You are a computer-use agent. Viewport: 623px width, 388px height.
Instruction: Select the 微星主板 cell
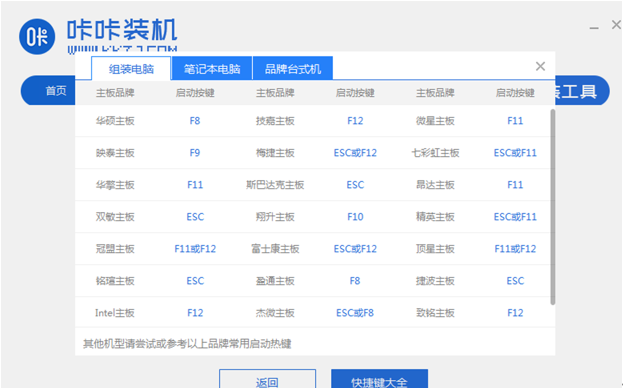tap(435, 121)
